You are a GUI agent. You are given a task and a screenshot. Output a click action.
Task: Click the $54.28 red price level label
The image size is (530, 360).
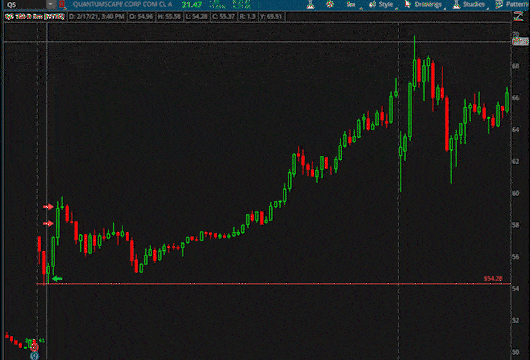[x=493, y=279]
